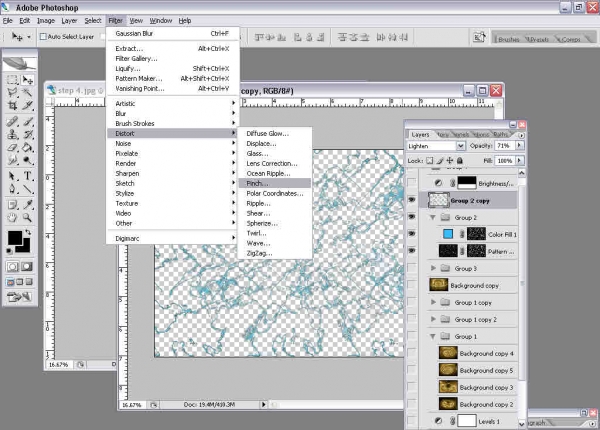This screenshot has width=600, height=430.
Task: Open the Fill slider arrow
Action: (519, 160)
